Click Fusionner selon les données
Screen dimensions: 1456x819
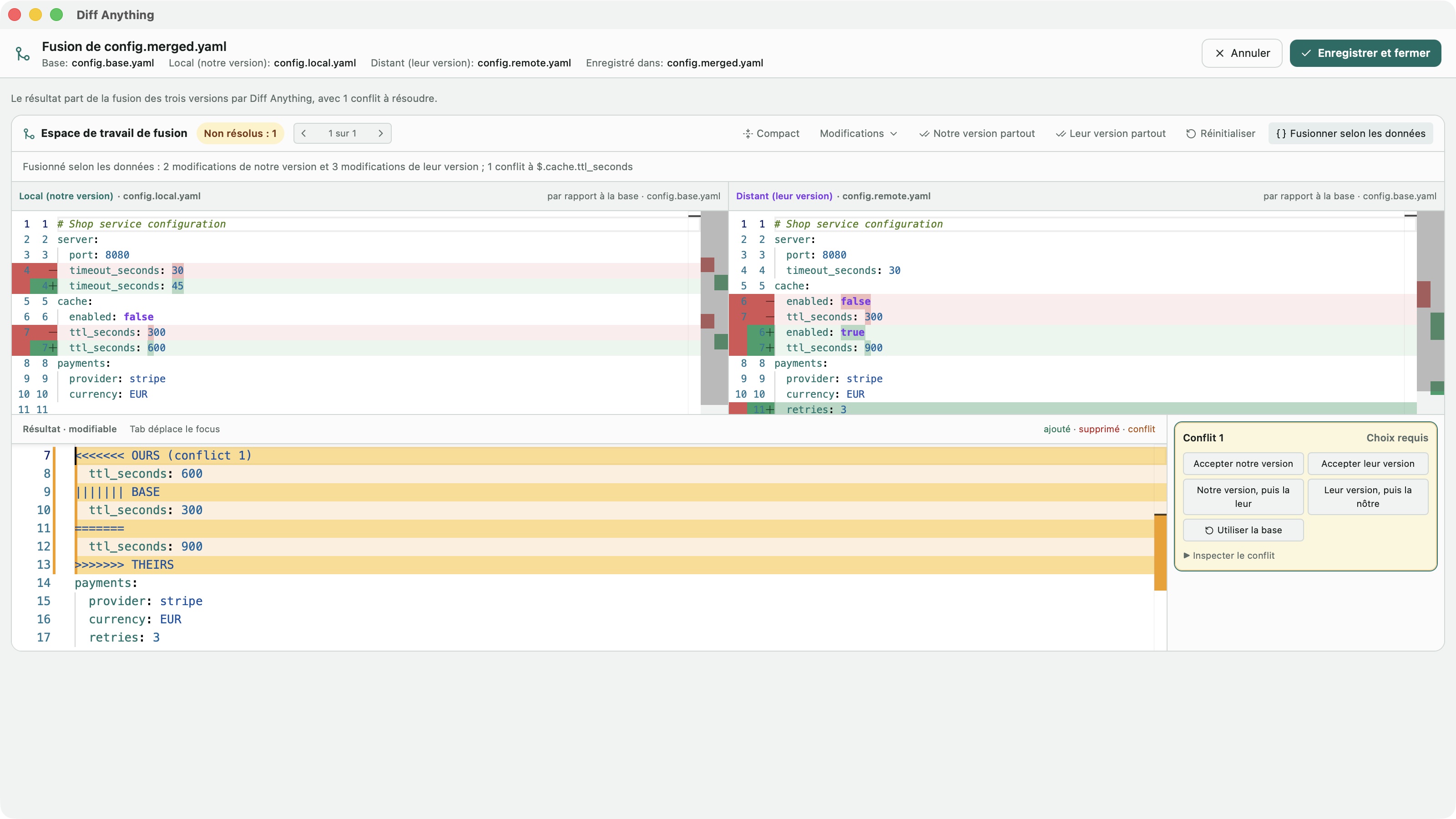pos(1351,133)
